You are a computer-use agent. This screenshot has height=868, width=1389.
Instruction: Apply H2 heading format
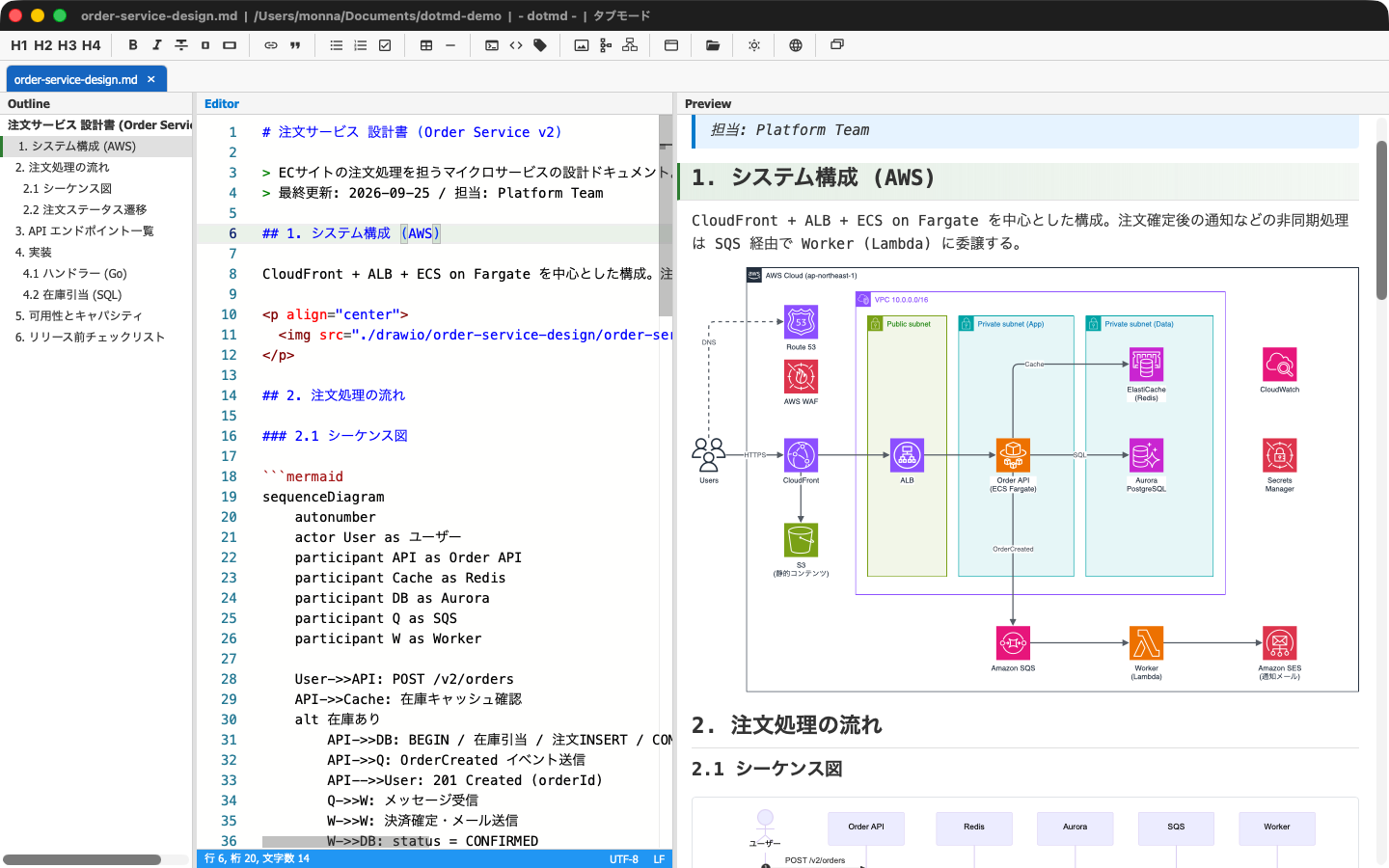coord(43,45)
